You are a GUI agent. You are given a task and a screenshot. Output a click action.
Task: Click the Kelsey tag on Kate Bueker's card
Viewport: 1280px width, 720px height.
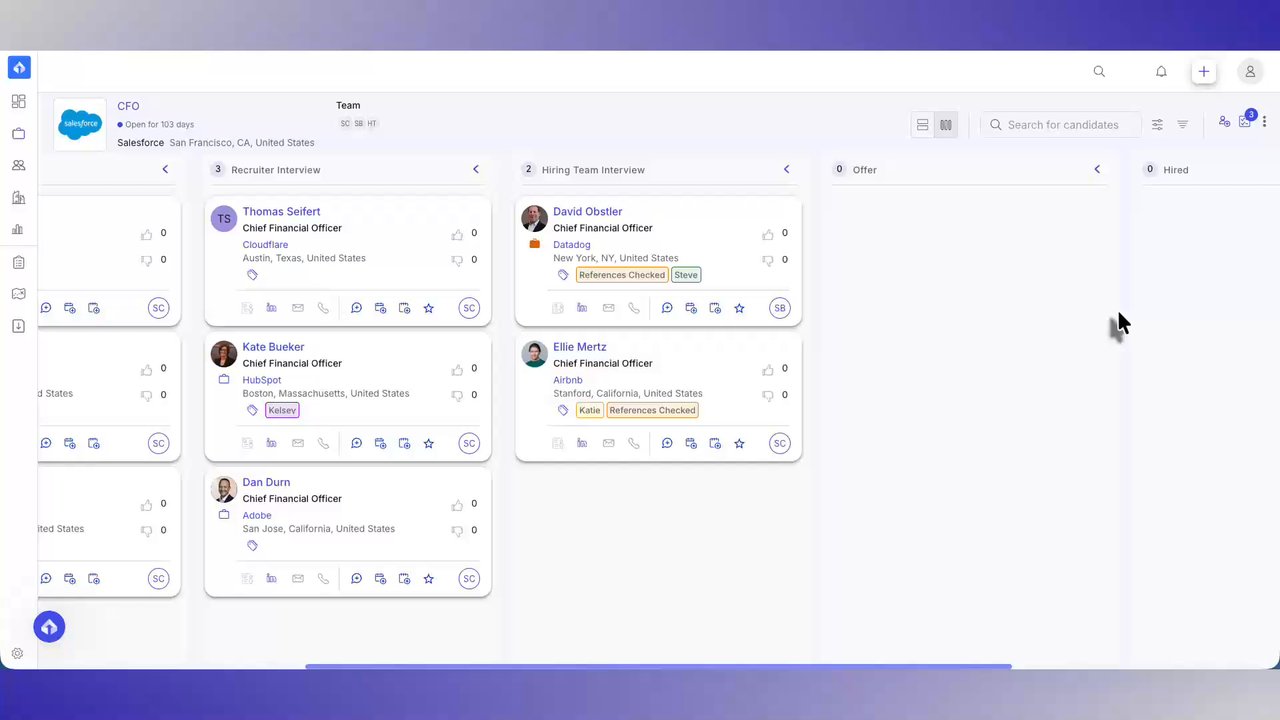pyautogui.click(x=282, y=410)
